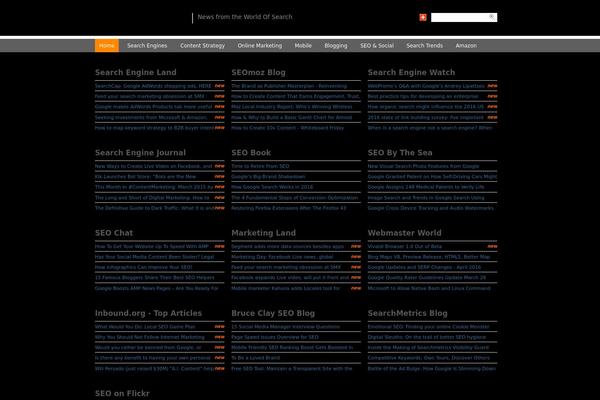Open the Webmaster World heading
Viewport: 600px width, 400px height.
(x=404, y=233)
